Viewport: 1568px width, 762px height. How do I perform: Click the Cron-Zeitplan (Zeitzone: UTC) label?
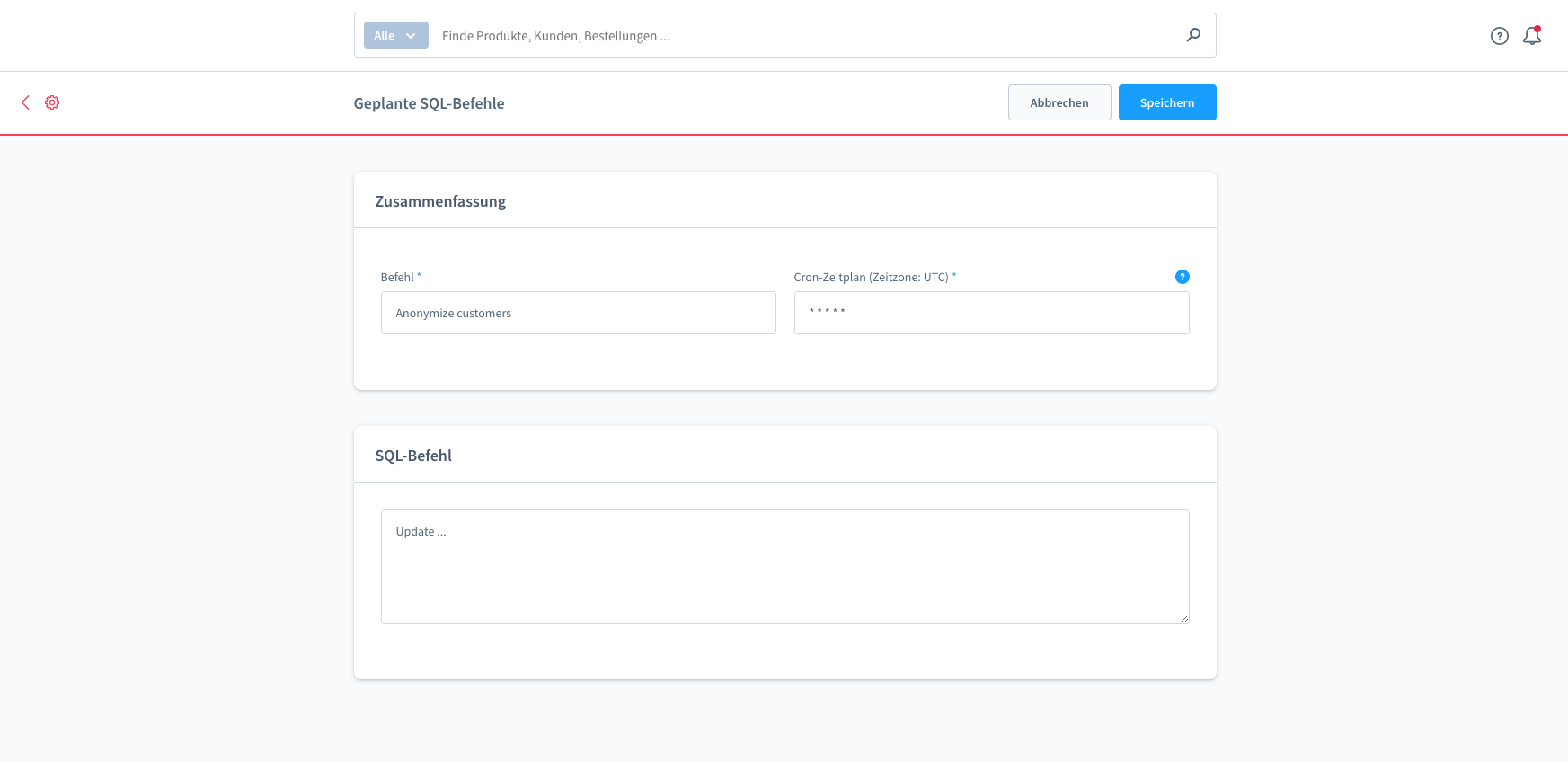871,277
